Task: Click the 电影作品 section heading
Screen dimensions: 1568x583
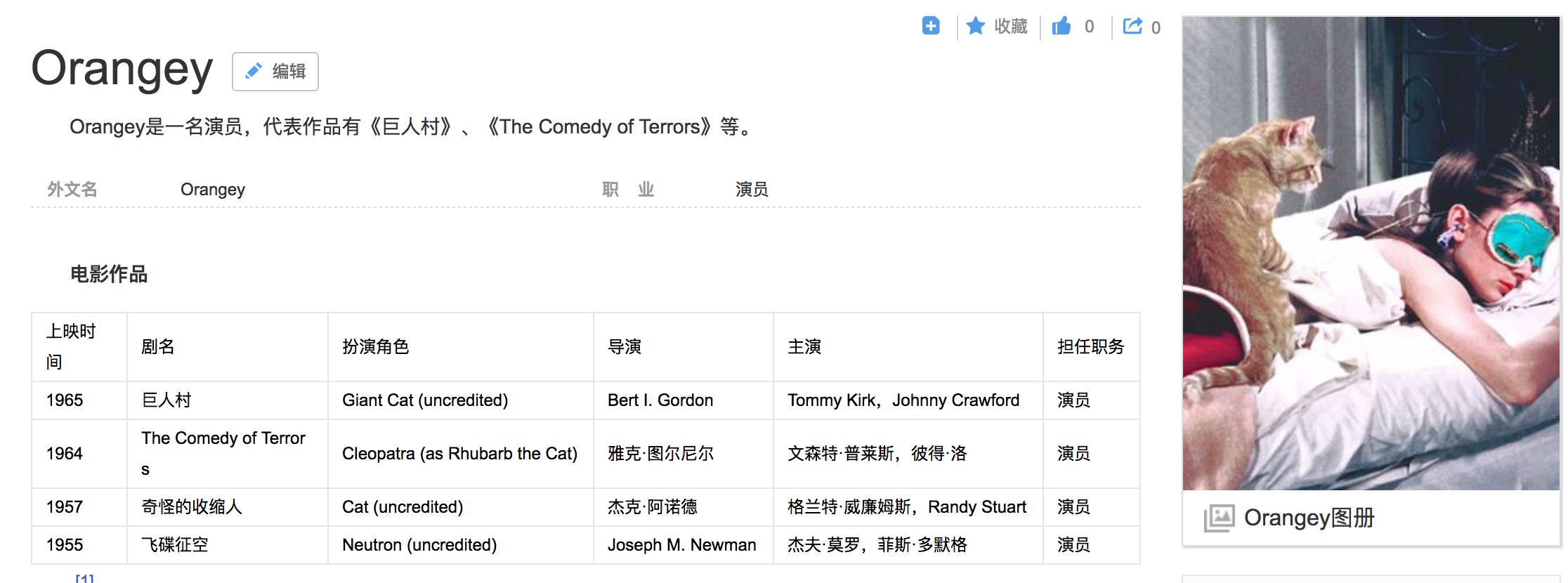Action: coord(109,274)
